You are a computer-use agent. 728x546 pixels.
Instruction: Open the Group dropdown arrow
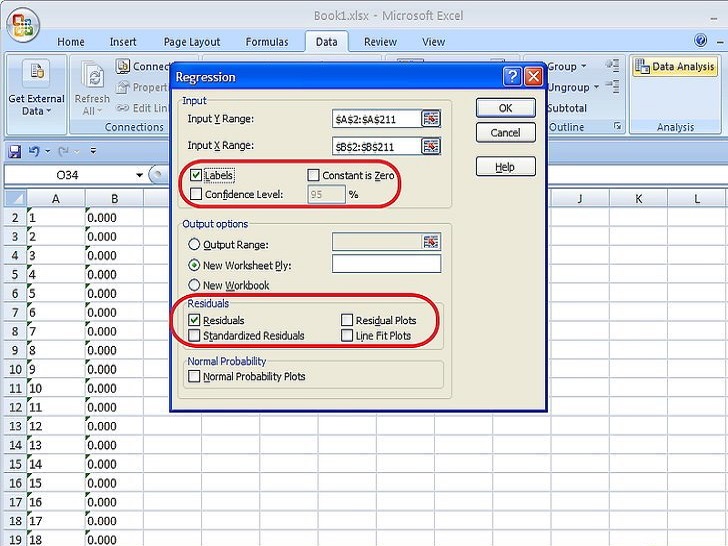coord(584,66)
